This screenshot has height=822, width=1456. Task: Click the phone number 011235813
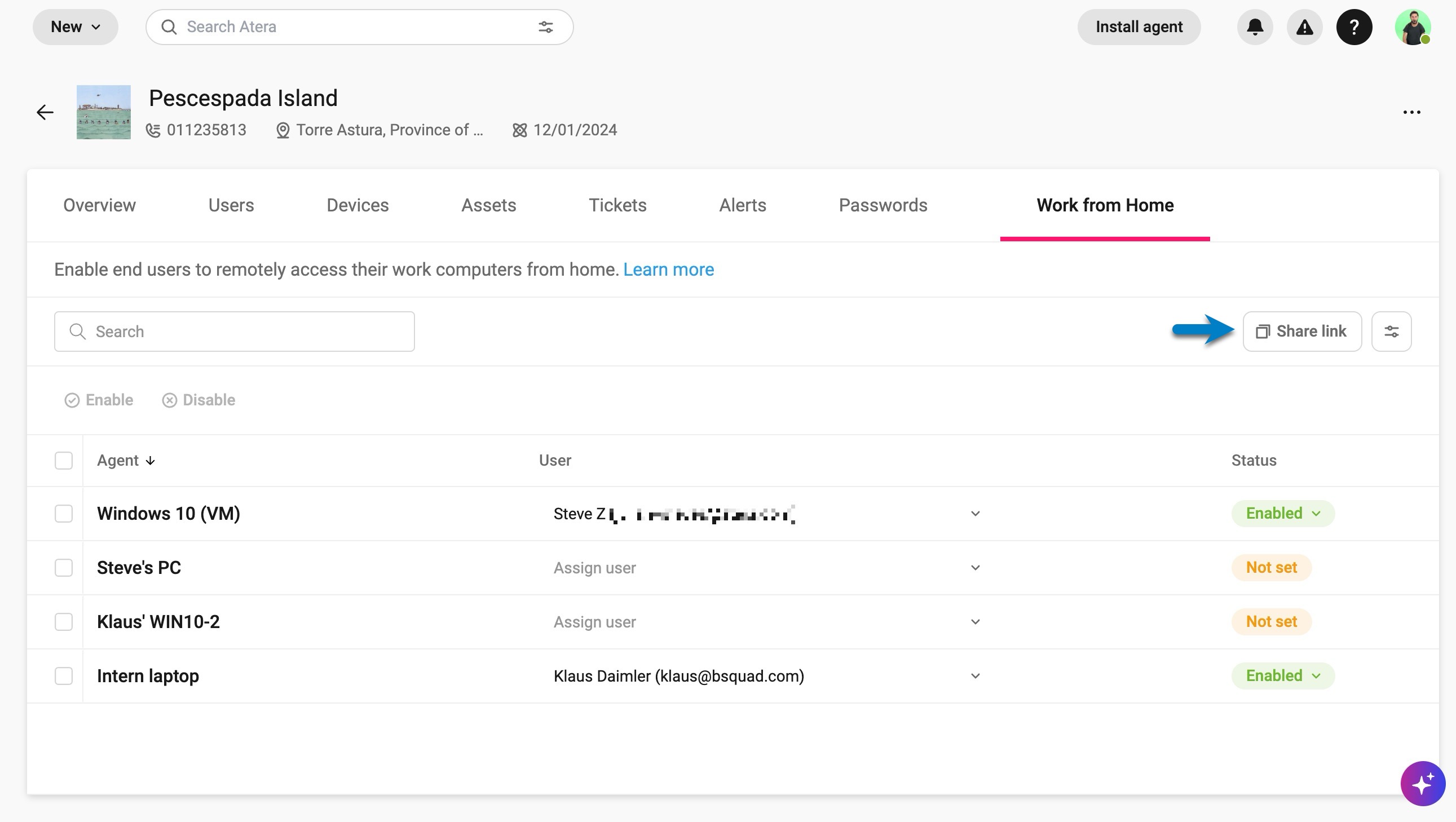[x=207, y=130]
